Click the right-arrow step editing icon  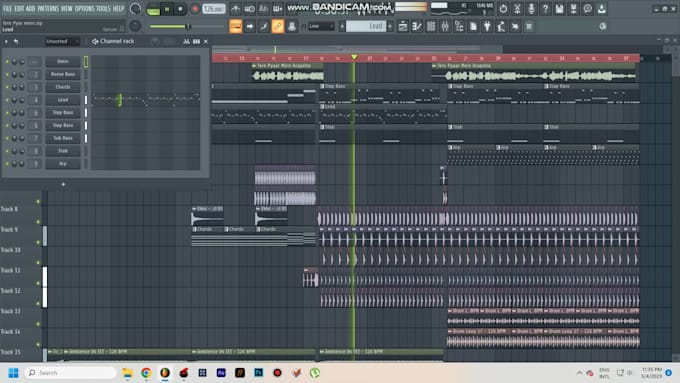click(x=250, y=26)
